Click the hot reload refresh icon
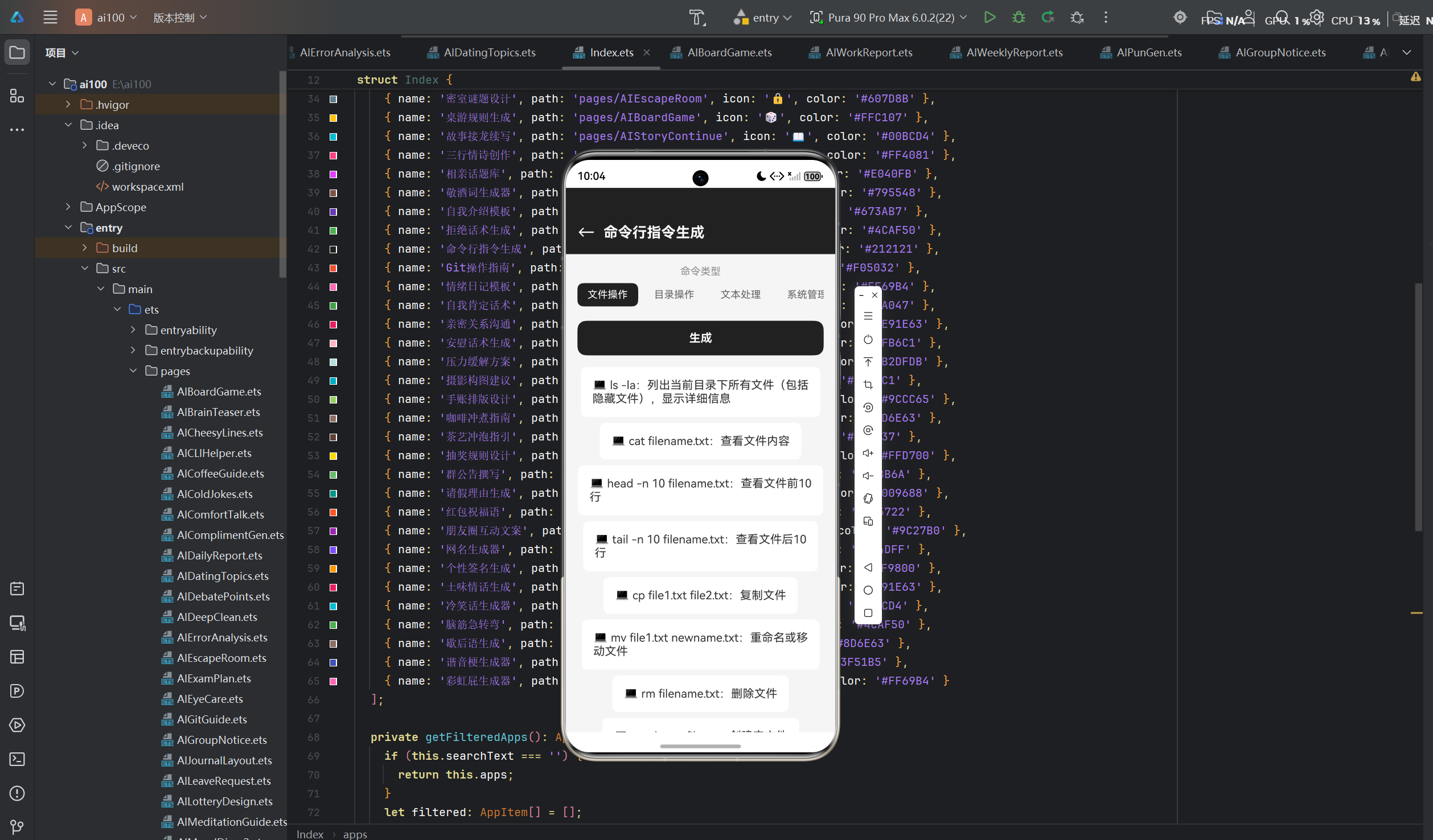The height and width of the screenshot is (840, 1433). [x=1048, y=18]
